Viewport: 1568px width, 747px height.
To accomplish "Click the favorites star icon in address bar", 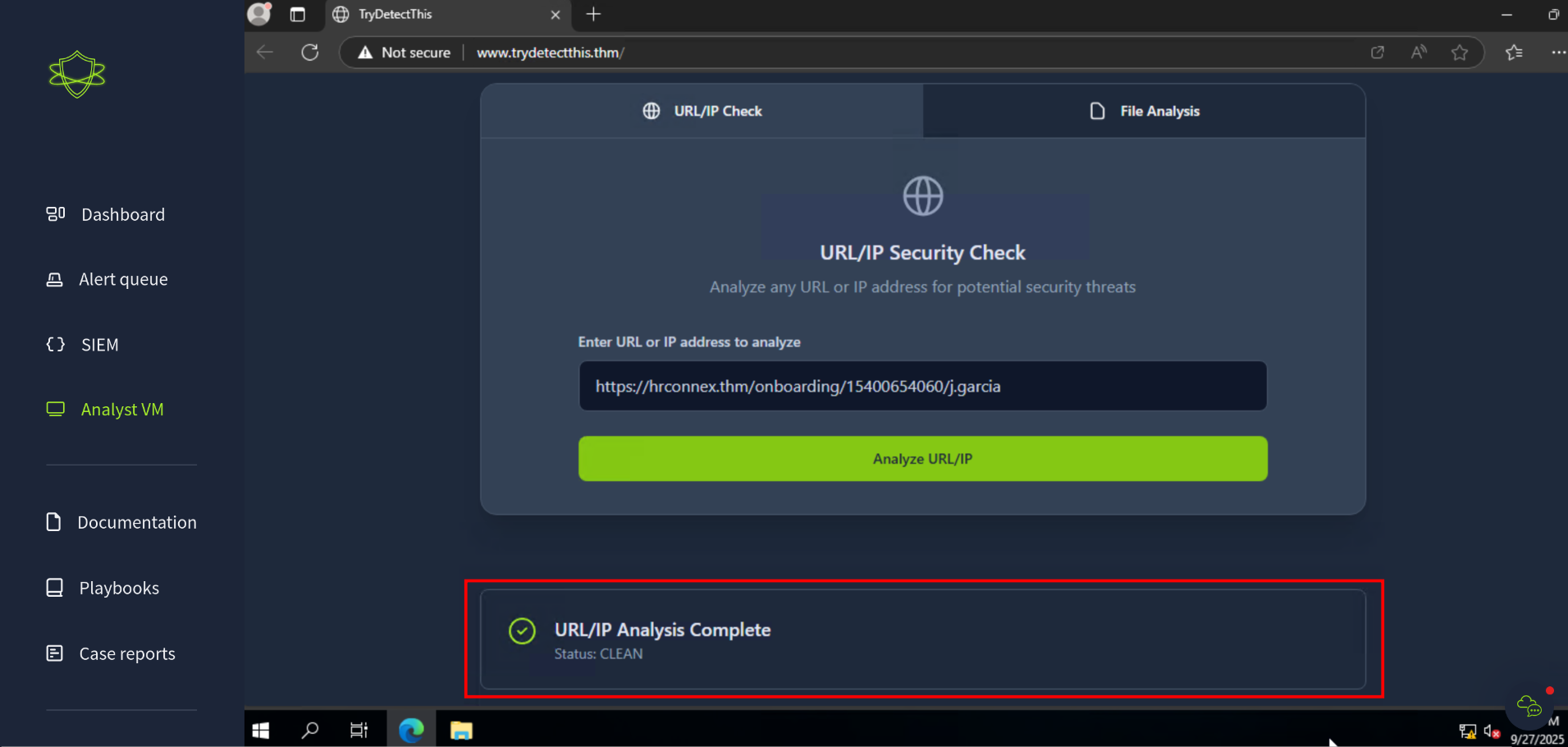I will pos(1459,53).
